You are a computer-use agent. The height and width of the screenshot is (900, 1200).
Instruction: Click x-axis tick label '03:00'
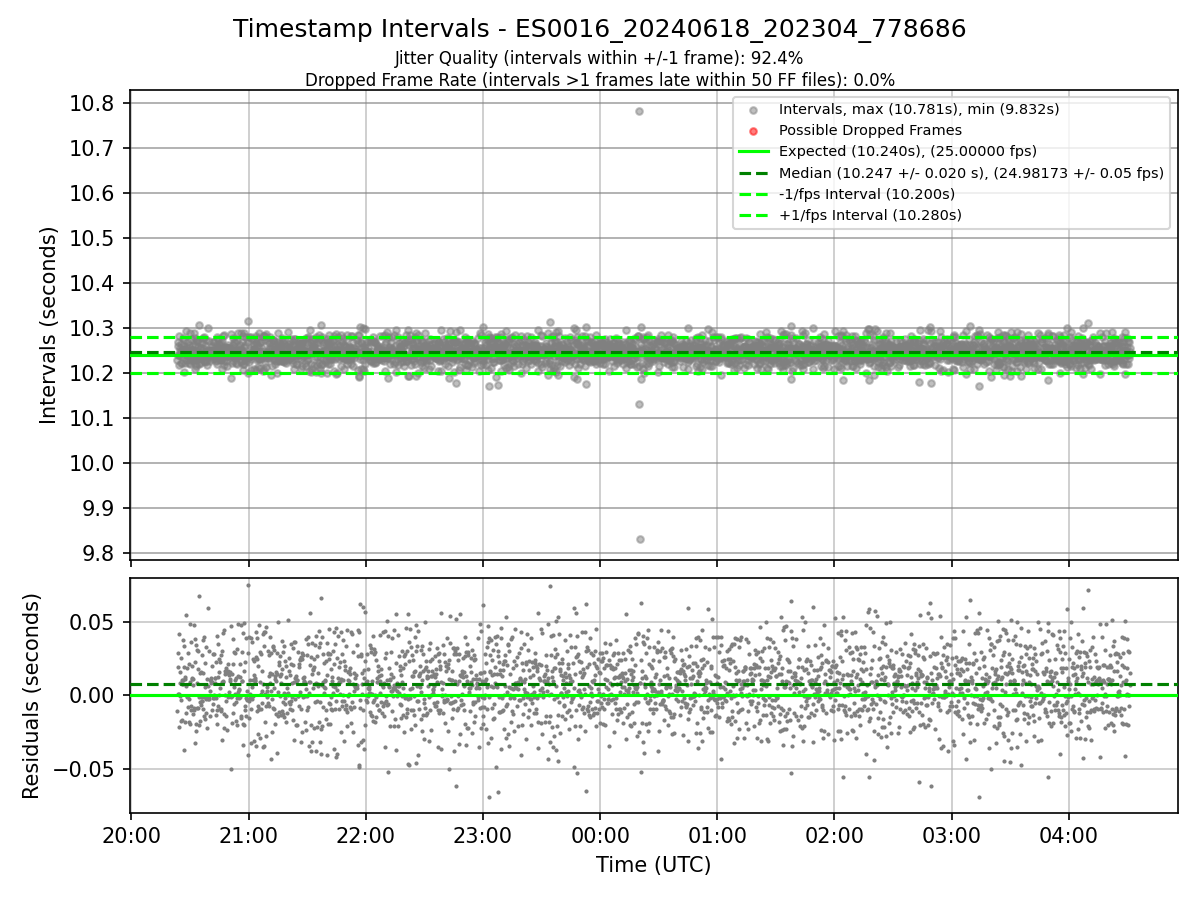pyautogui.click(x=951, y=835)
